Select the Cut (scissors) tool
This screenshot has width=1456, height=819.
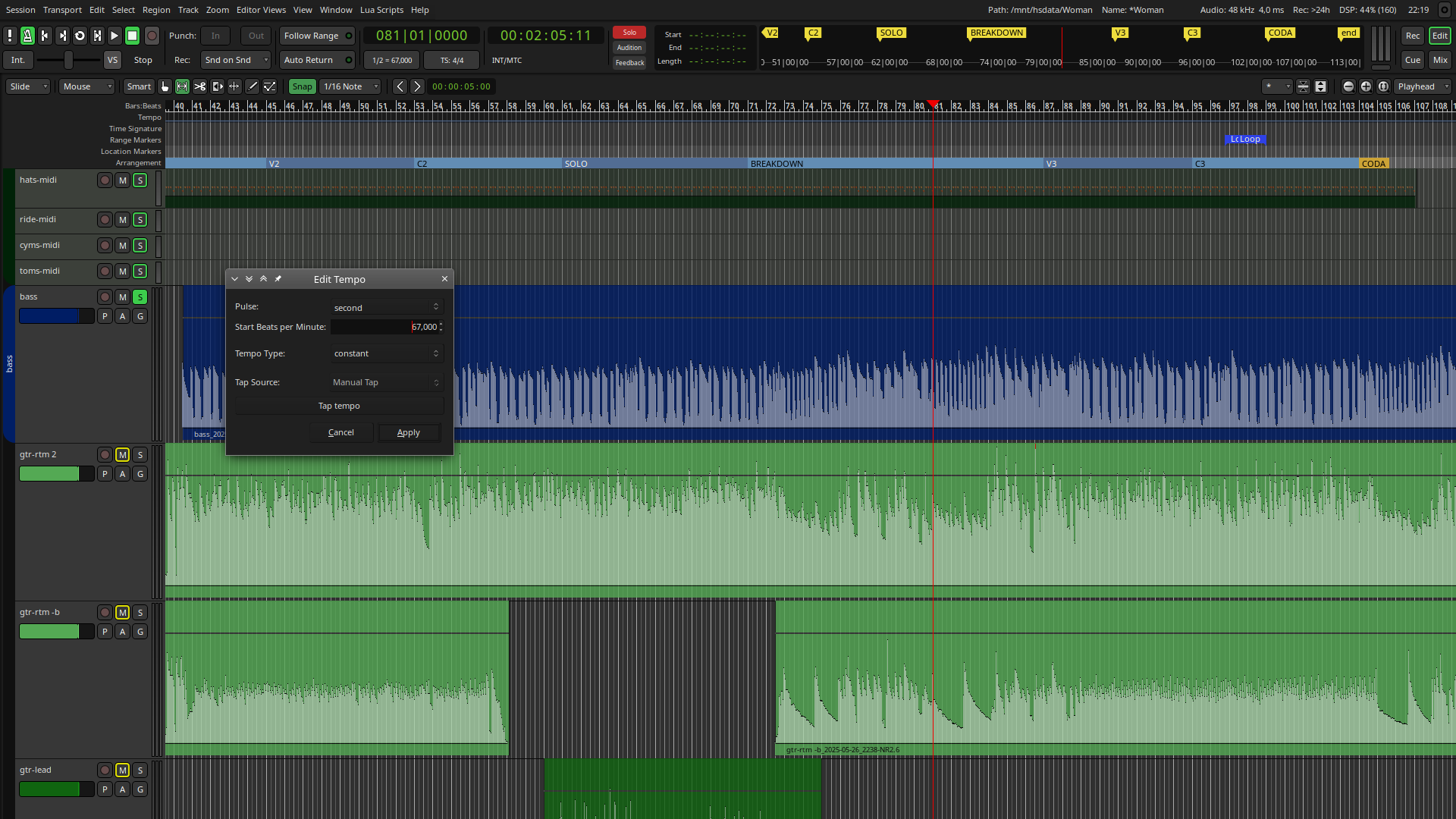(199, 86)
